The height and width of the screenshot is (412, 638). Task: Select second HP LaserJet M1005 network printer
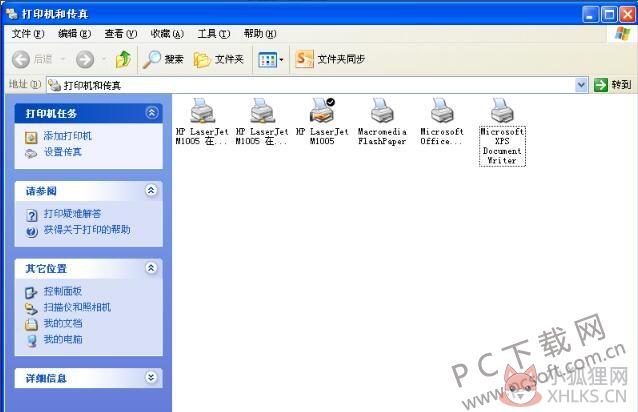coord(262,121)
